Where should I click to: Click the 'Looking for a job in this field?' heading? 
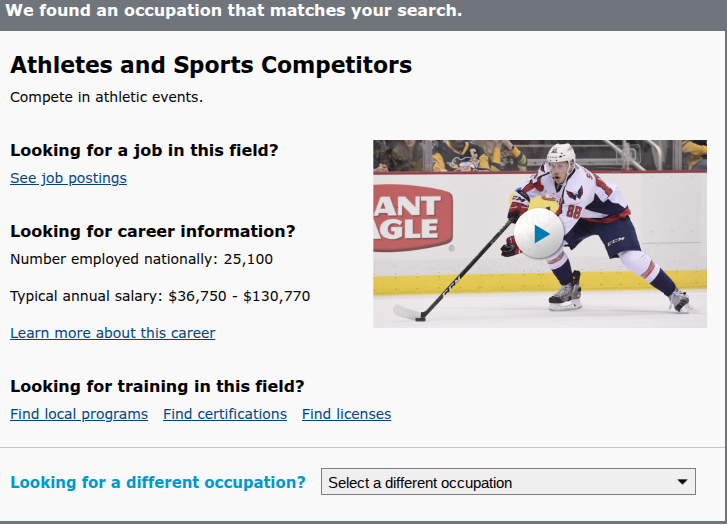click(x=144, y=151)
